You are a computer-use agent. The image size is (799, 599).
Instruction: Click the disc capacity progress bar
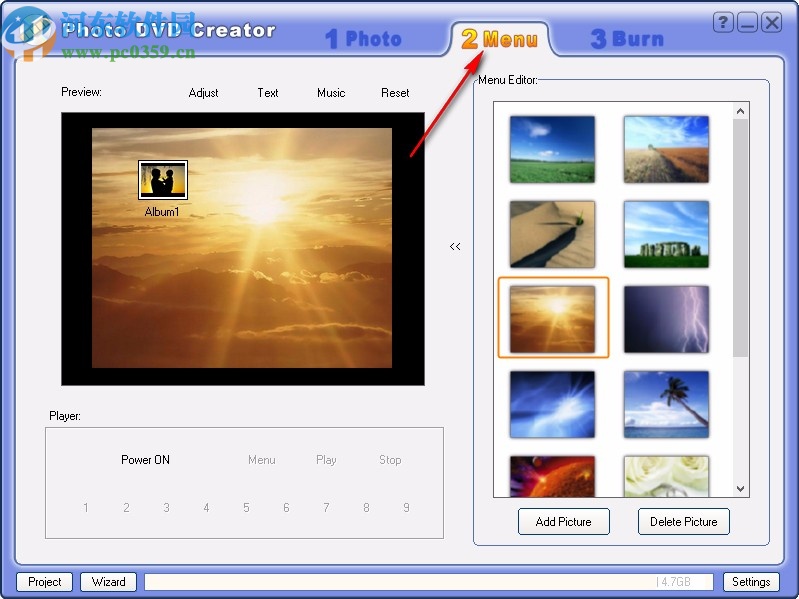coord(430,582)
